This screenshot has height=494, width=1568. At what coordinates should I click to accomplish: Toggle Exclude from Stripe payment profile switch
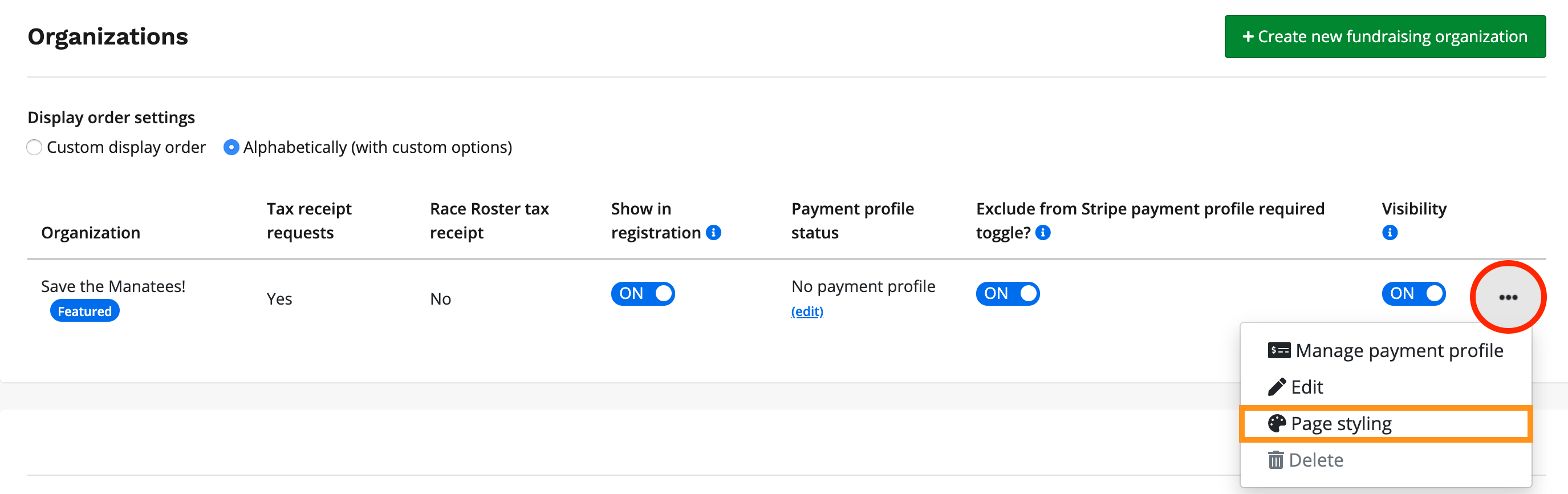coord(1008,294)
